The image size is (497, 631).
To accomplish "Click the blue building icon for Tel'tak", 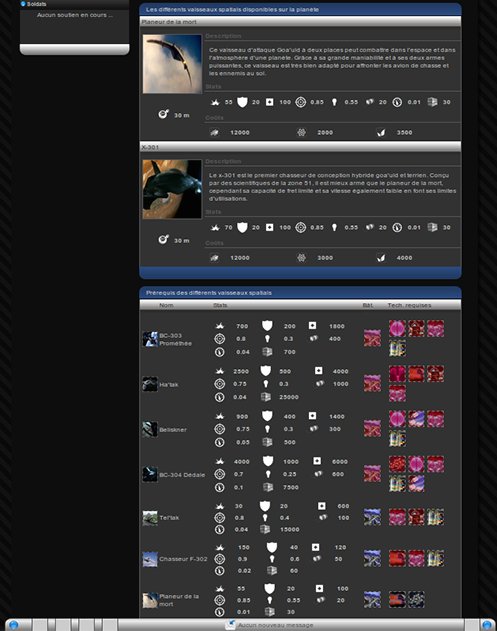I will pyautogui.click(x=372, y=517).
